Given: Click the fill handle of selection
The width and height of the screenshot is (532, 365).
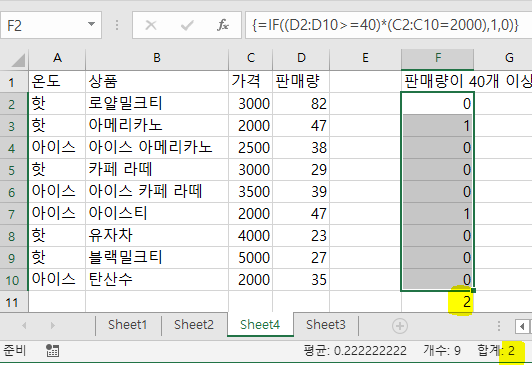Looking at the screenshot, I should point(474,290).
